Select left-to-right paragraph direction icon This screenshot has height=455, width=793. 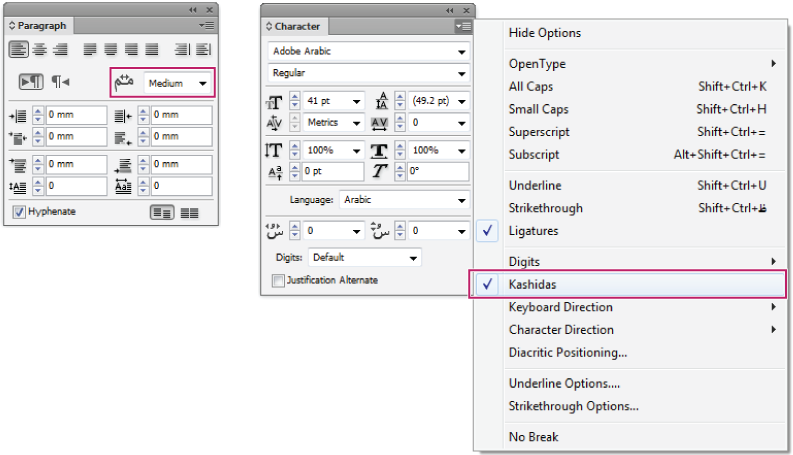pos(32,82)
